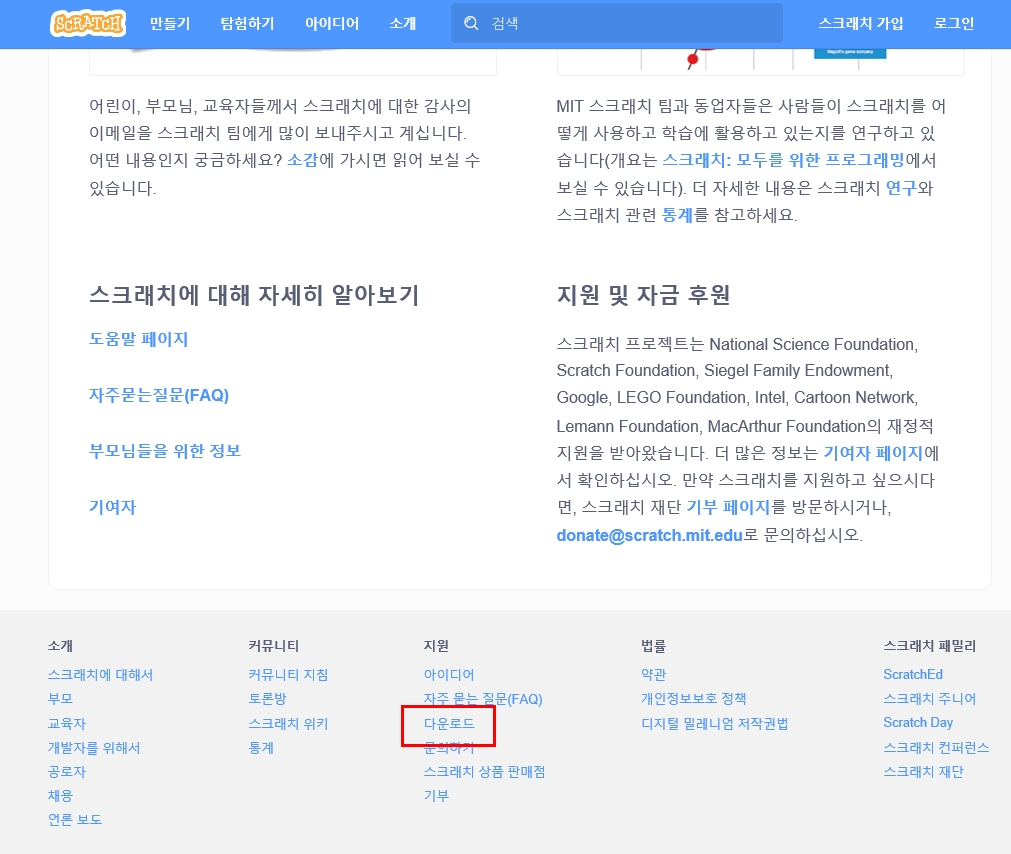
Task: Open the 통계 link in the paragraph
Action: click(x=677, y=215)
